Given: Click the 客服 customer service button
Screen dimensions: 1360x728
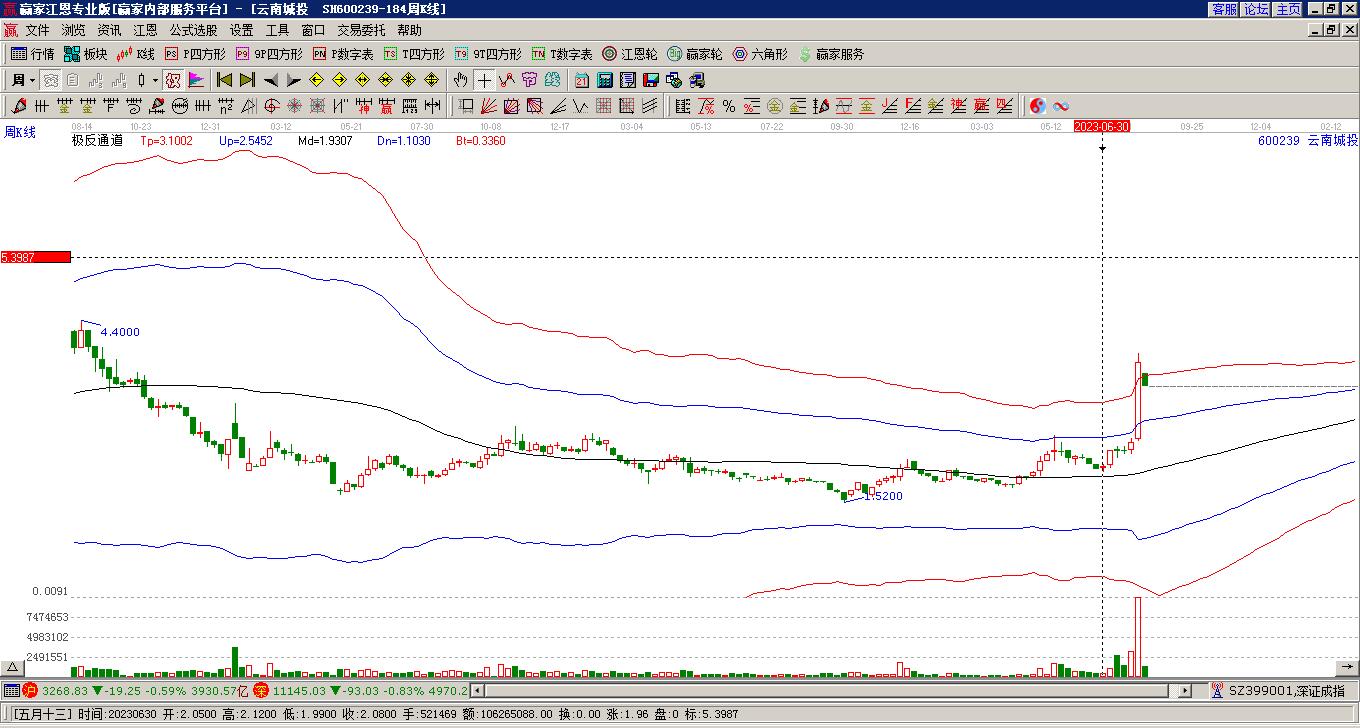Looking at the screenshot, I should point(1224,9).
